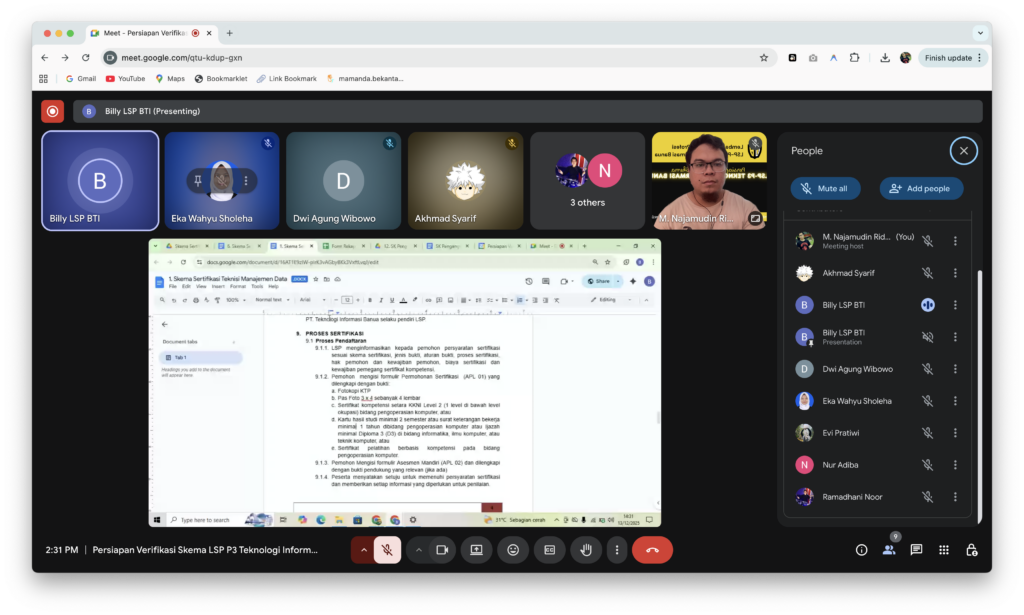Screen dimensions: 1024x615
Task: Click the Mute all button
Action: (825, 188)
